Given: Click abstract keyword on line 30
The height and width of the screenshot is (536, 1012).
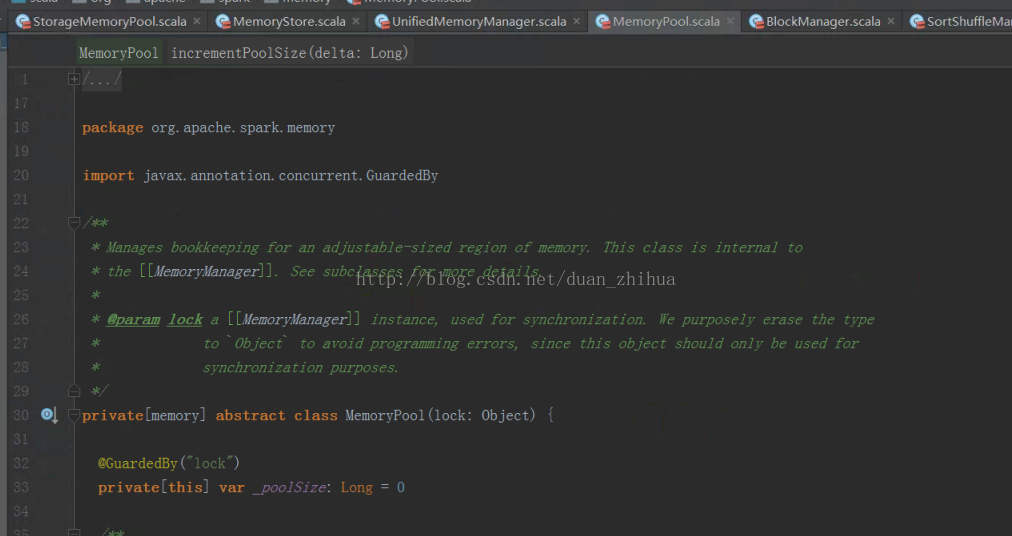Looking at the screenshot, I should (250, 415).
